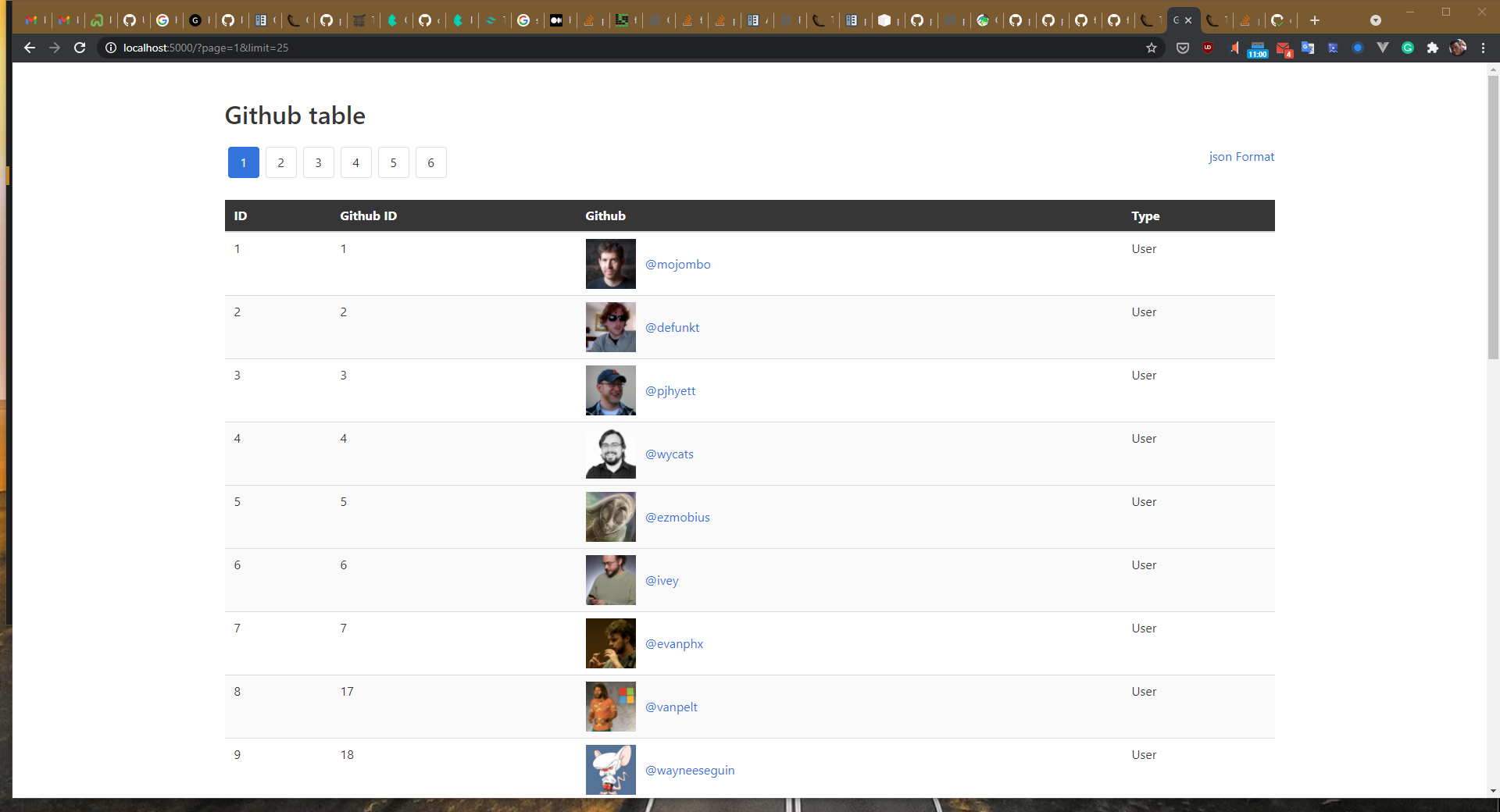Viewport: 1500px width, 812px height.
Task: Switch to the white cube favicon tab
Action: pyautogui.click(x=884, y=20)
